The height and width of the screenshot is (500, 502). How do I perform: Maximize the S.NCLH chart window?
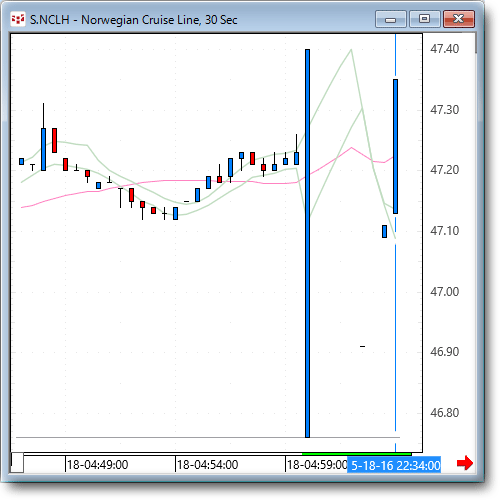424,19
